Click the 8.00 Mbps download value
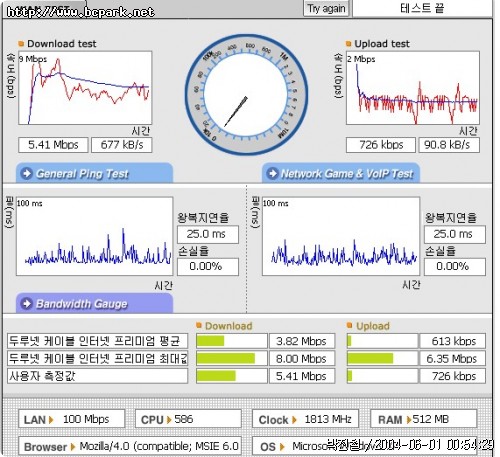500x457 pixels. coord(302,359)
